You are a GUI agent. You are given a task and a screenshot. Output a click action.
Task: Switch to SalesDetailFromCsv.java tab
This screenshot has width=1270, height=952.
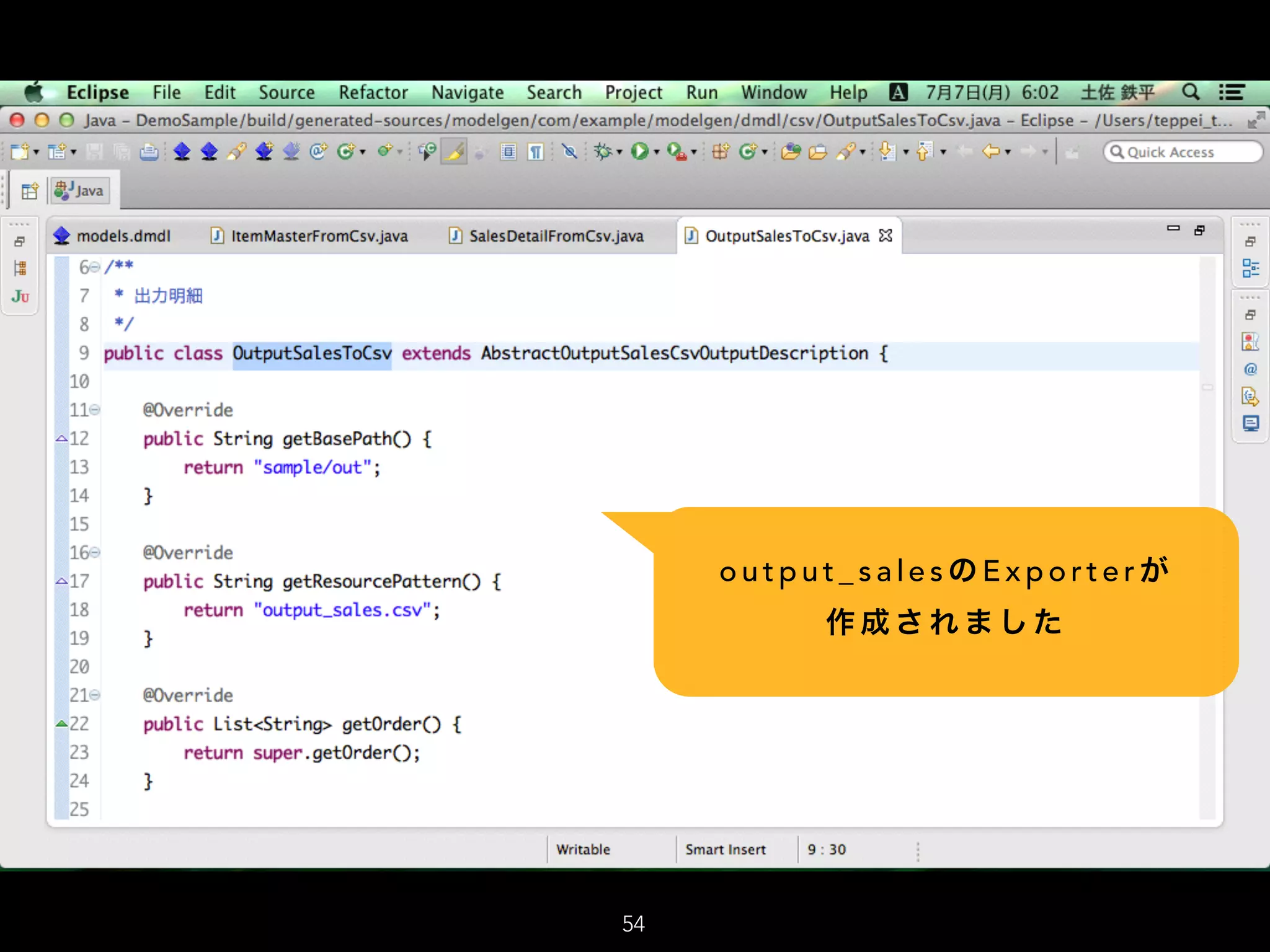[x=556, y=236]
